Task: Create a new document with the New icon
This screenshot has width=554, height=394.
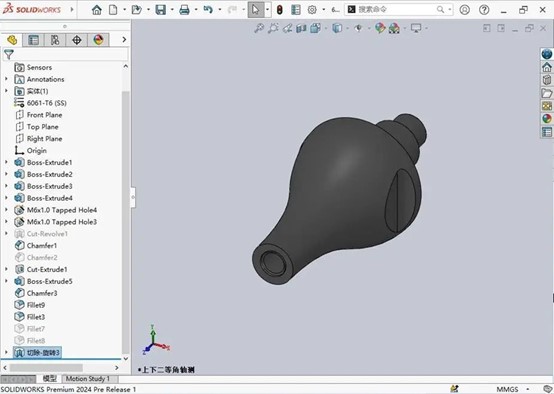Action: [x=113, y=10]
